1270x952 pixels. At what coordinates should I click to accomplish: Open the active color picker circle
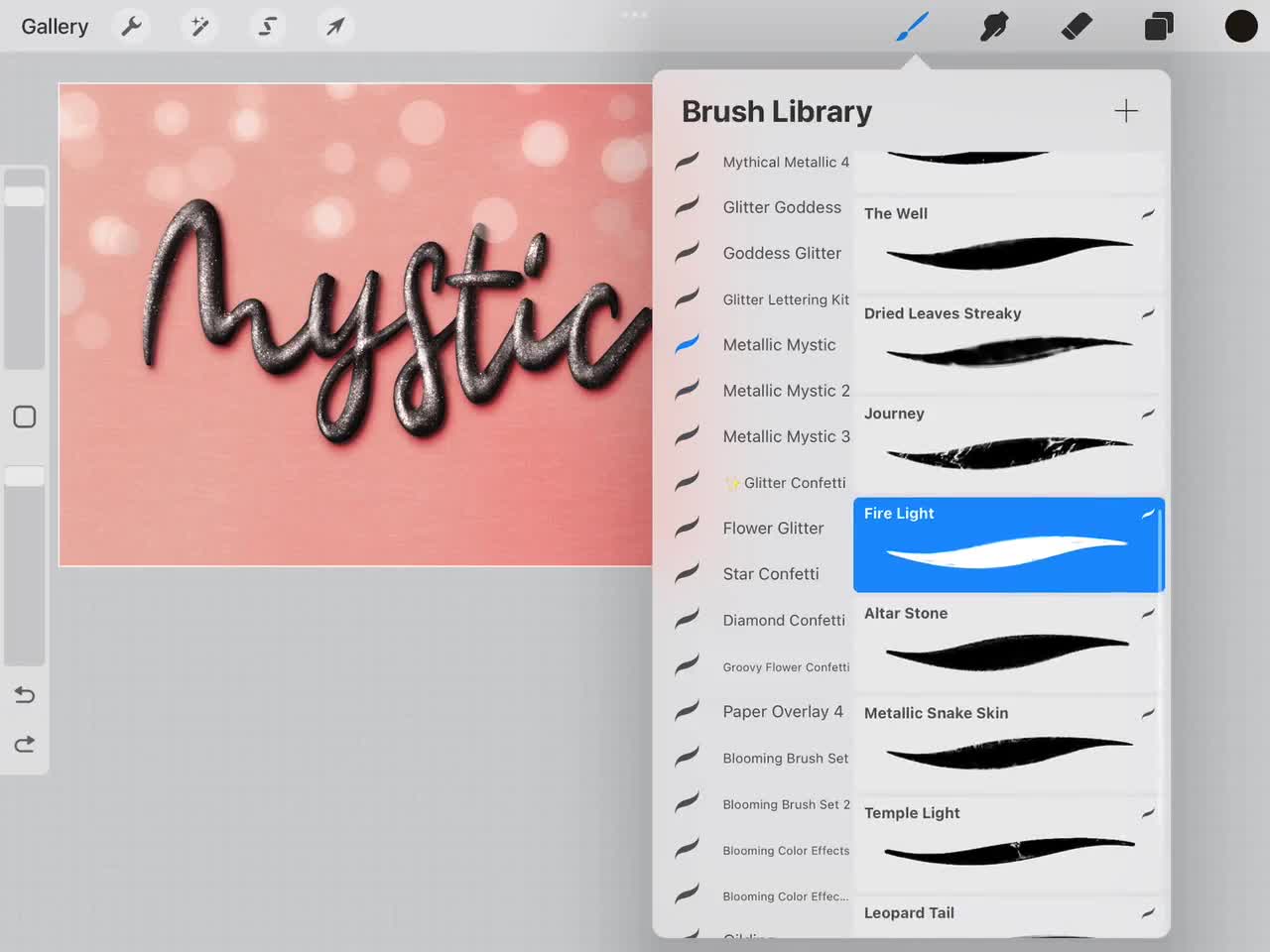(1240, 26)
